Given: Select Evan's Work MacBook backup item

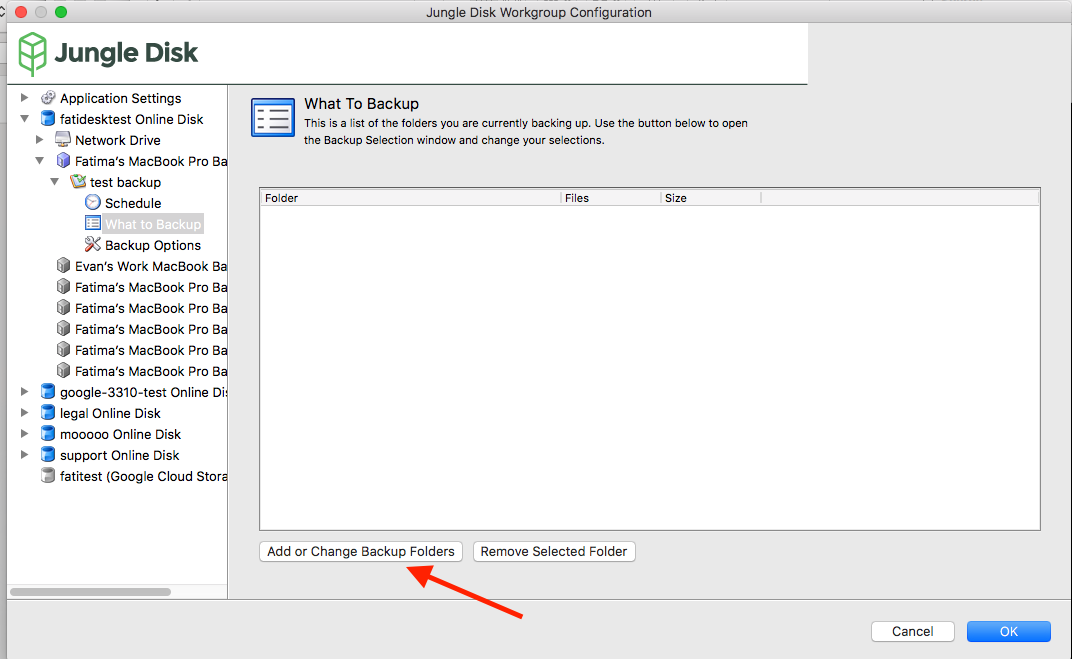Looking at the screenshot, I should click(150, 267).
